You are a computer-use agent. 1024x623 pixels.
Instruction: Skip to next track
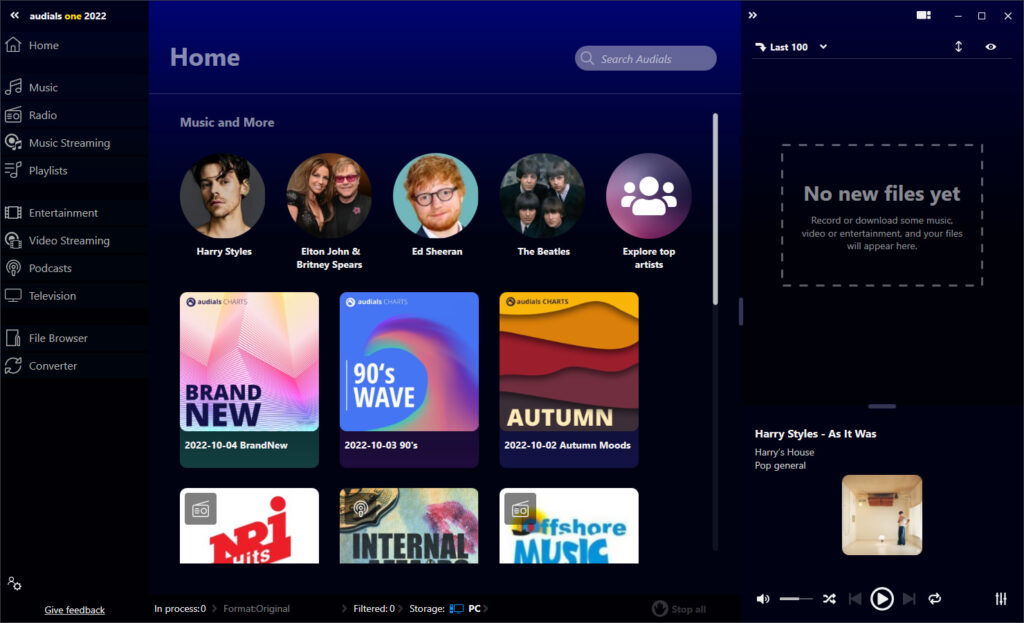[909, 599]
